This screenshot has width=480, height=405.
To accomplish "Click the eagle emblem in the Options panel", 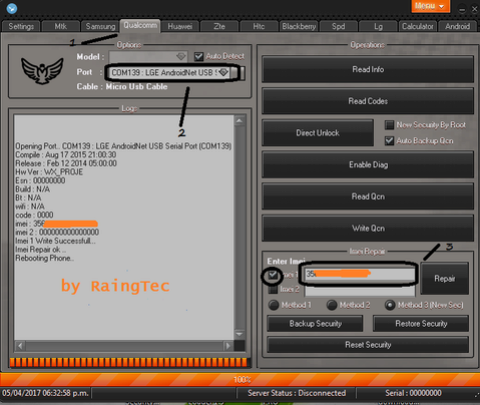I will [42, 70].
